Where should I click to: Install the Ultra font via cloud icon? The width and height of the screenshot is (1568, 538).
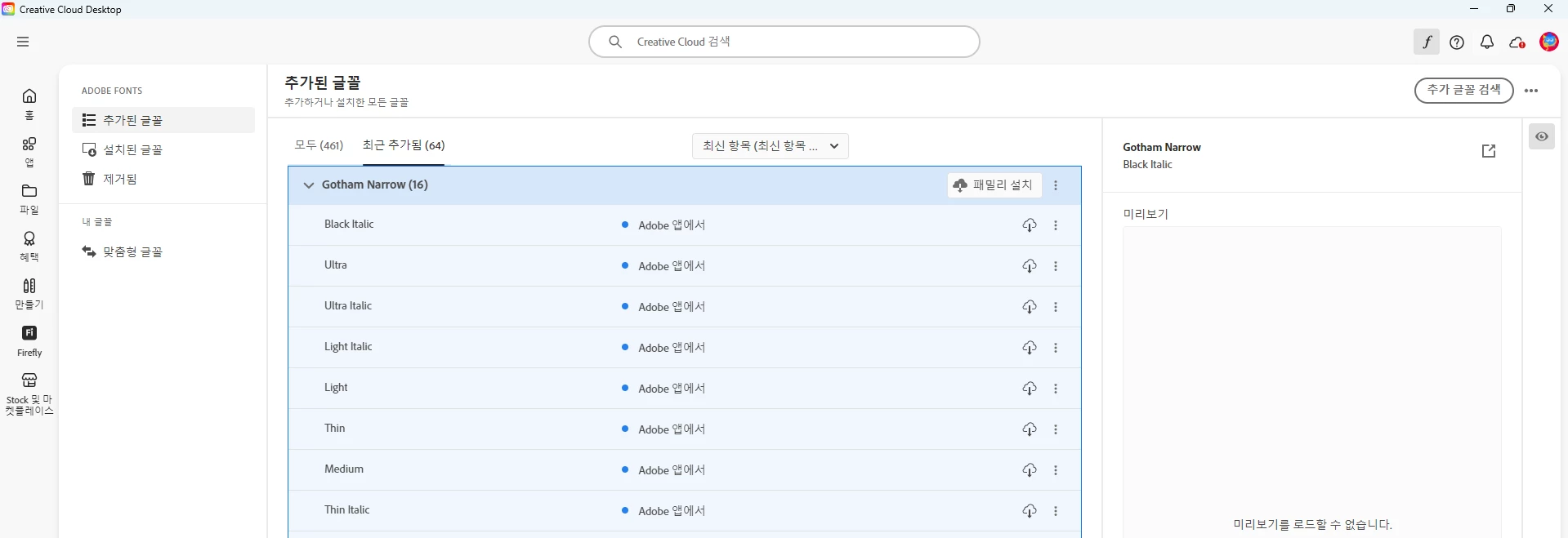[1030, 266]
